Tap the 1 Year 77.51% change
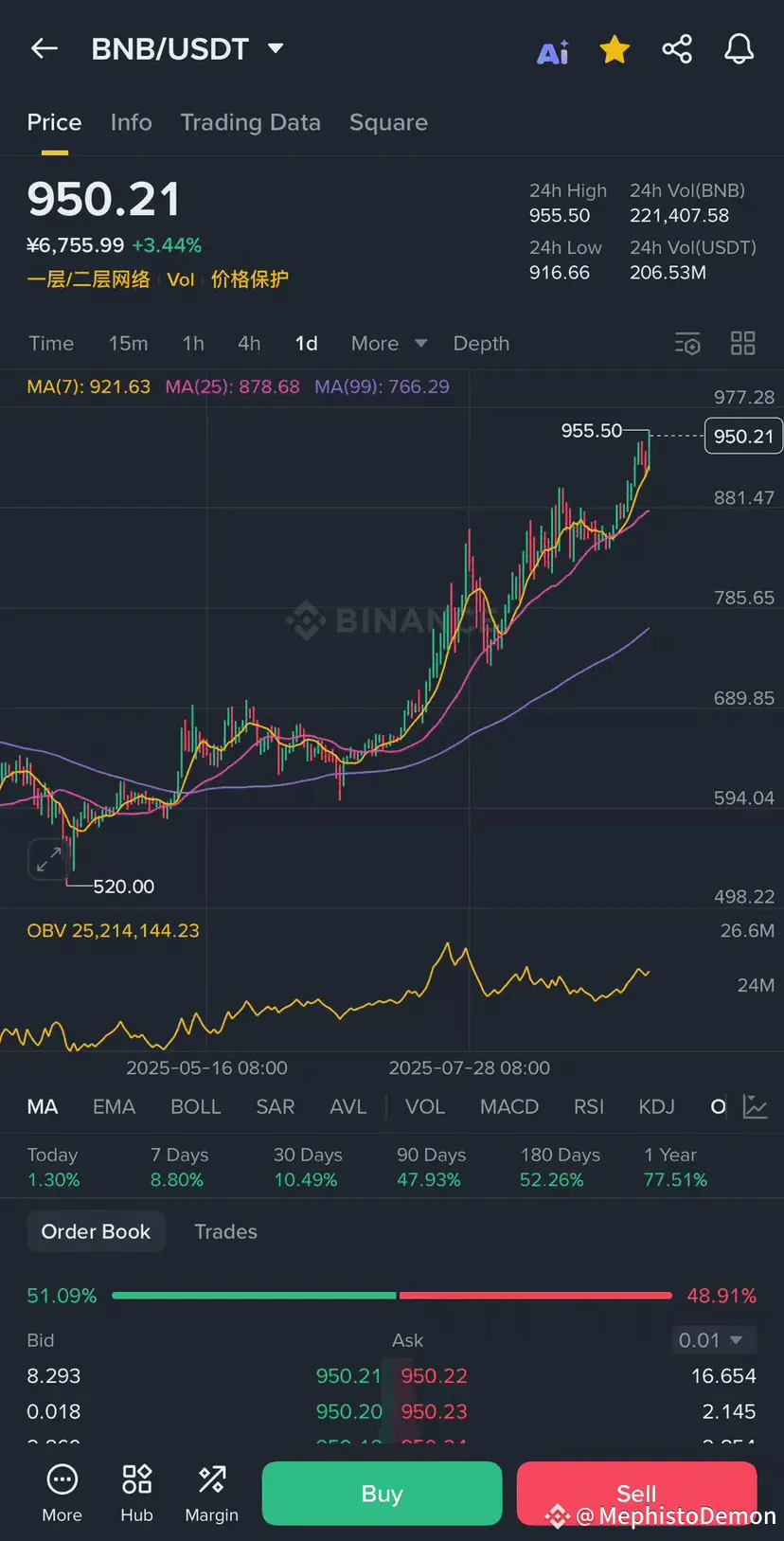 (x=675, y=1167)
